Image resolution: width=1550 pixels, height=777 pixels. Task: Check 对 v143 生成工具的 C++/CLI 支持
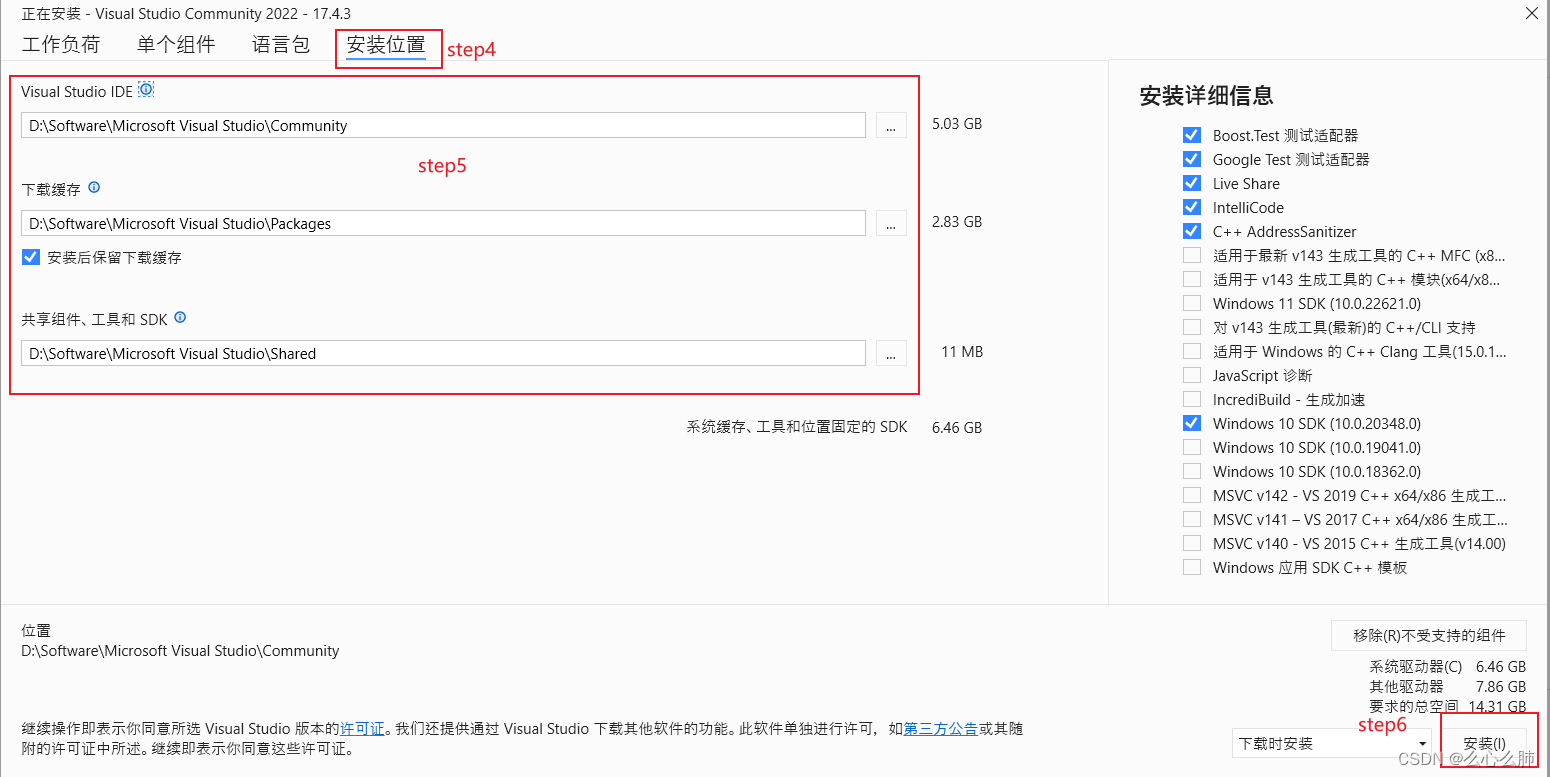(x=1191, y=327)
